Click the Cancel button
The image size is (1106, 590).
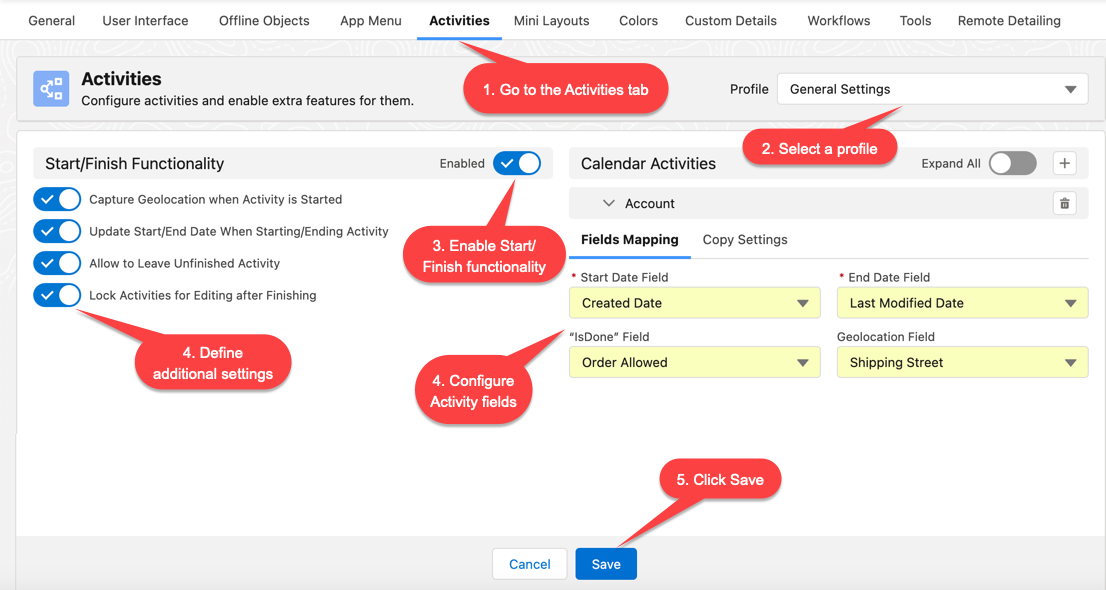529,563
